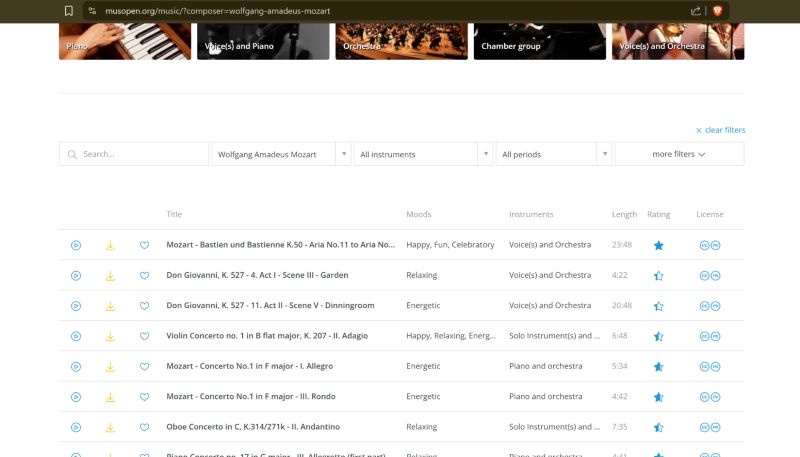
Task: Rate Concerto No.1 III. Rondo star
Action: click(659, 397)
